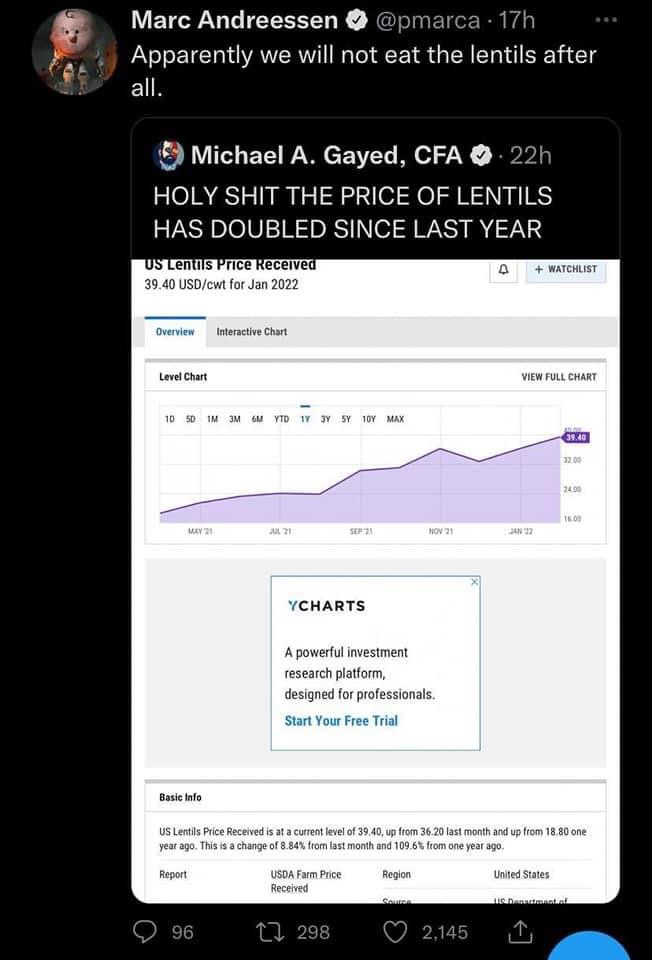
Task: Click the alert bell icon beside Watchlist
Action: (504, 269)
